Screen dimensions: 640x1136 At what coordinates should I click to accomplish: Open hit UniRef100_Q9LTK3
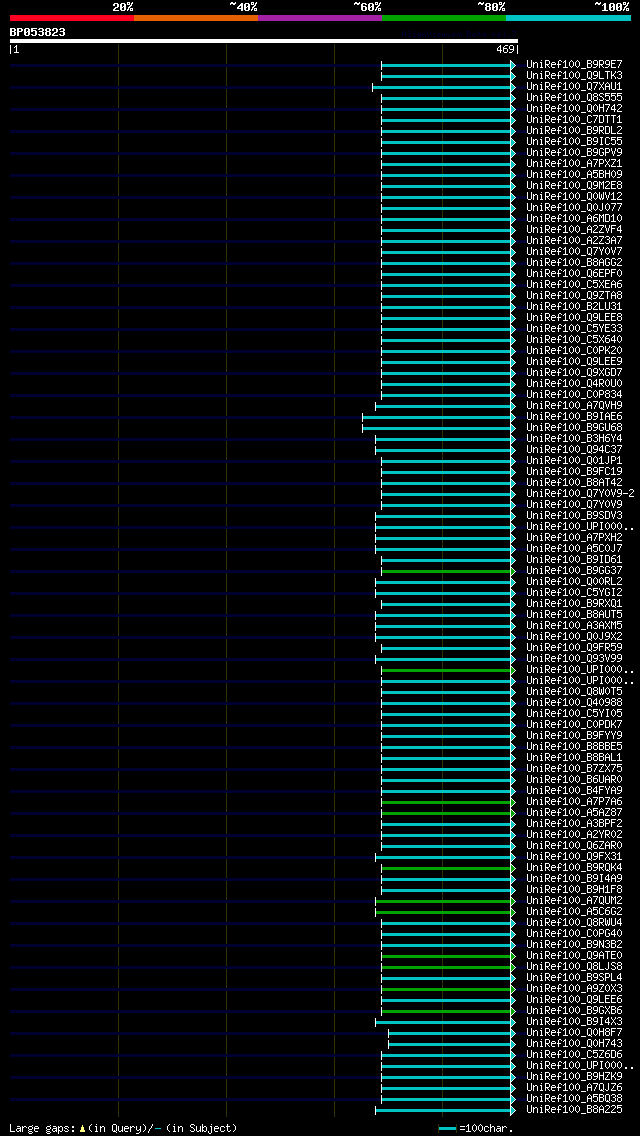point(574,75)
